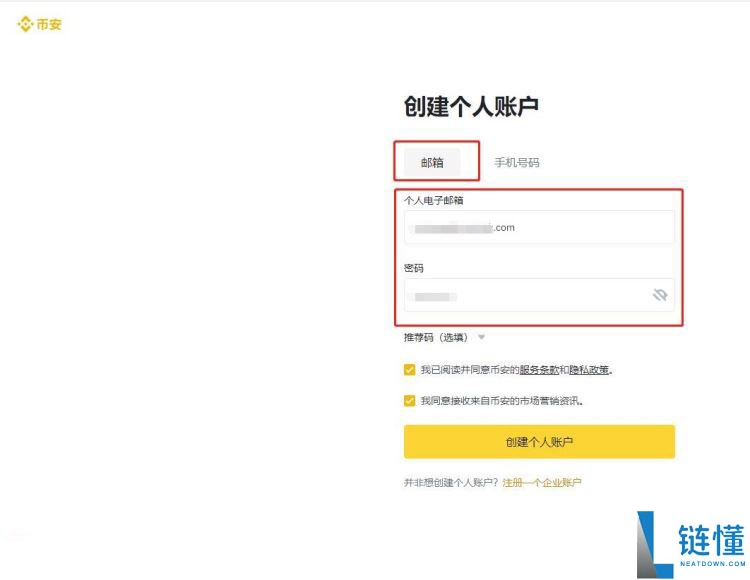Screen dimensions: 750x580
Task: Focus the 个人电子邮箱 email input field
Action: point(539,228)
